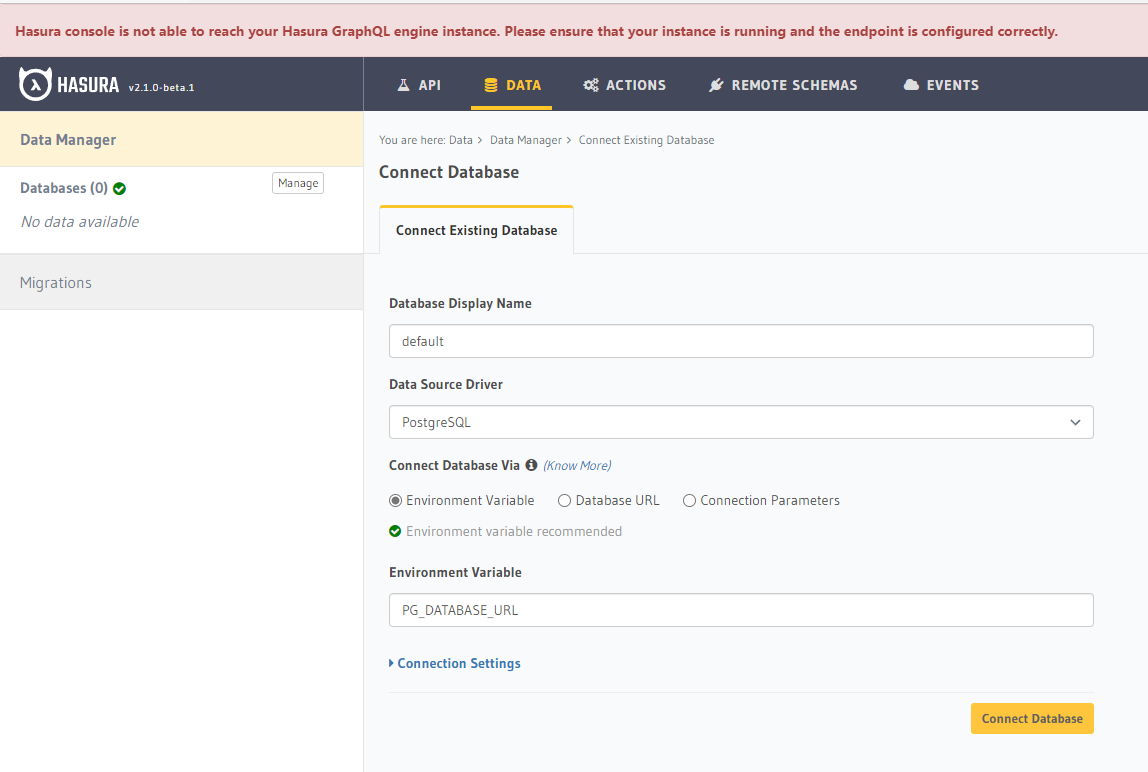The image size is (1148, 772).
Task: Expand the Connection Settings section
Action: click(455, 663)
